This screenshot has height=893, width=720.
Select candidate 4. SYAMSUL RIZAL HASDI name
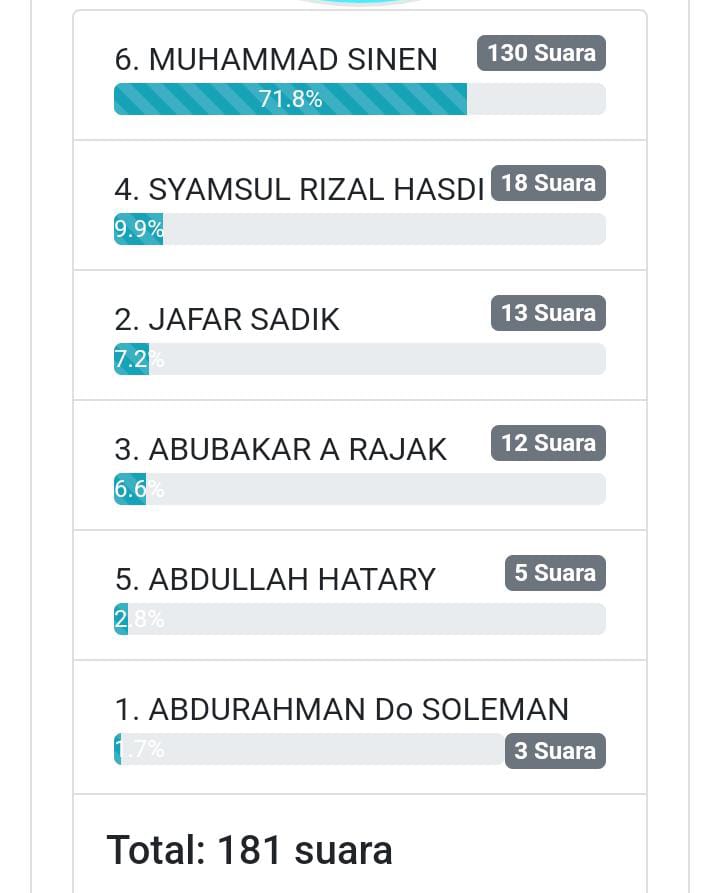point(299,189)
